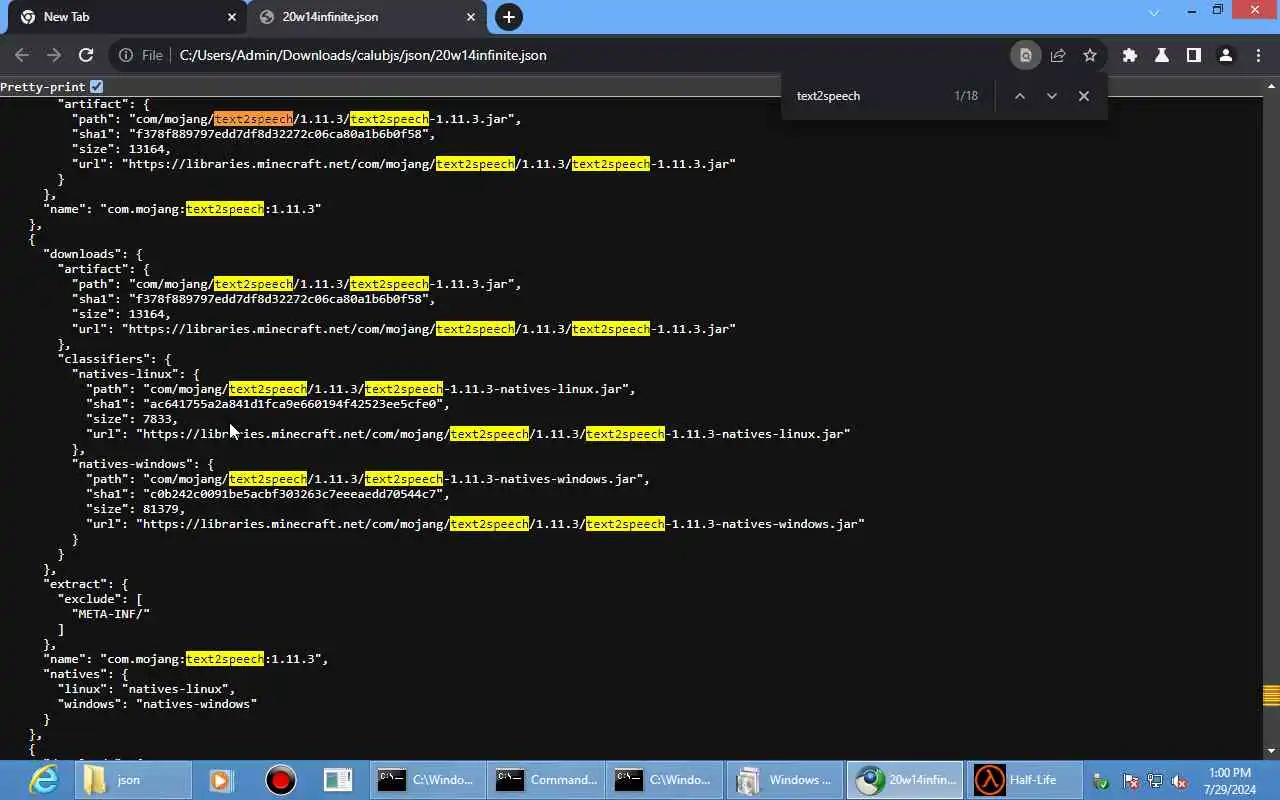This screenshot has height=800, width=1280.
Task: Open the json folder in taskbar
Action: 134,780
